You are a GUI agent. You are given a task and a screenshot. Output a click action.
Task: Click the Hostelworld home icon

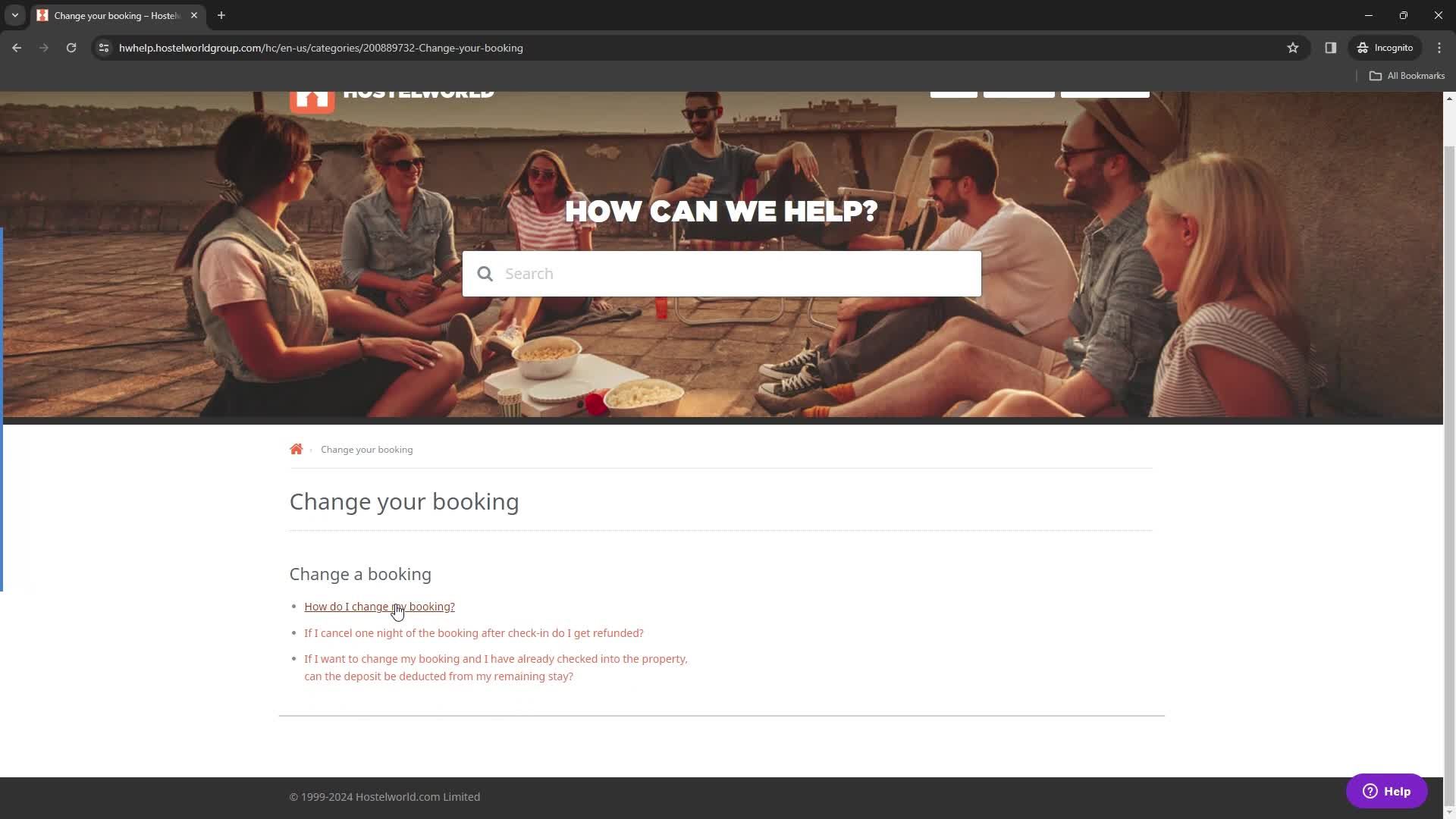pos(296,448)
